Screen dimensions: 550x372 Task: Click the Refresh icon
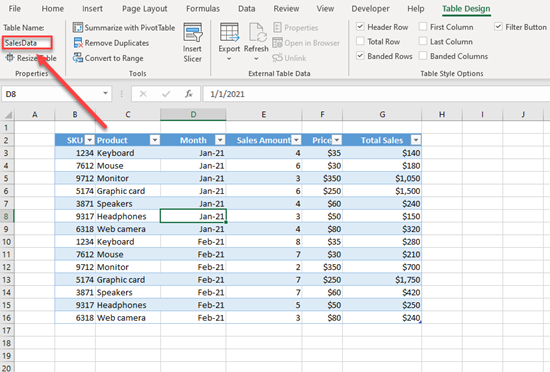pos(257,33)
